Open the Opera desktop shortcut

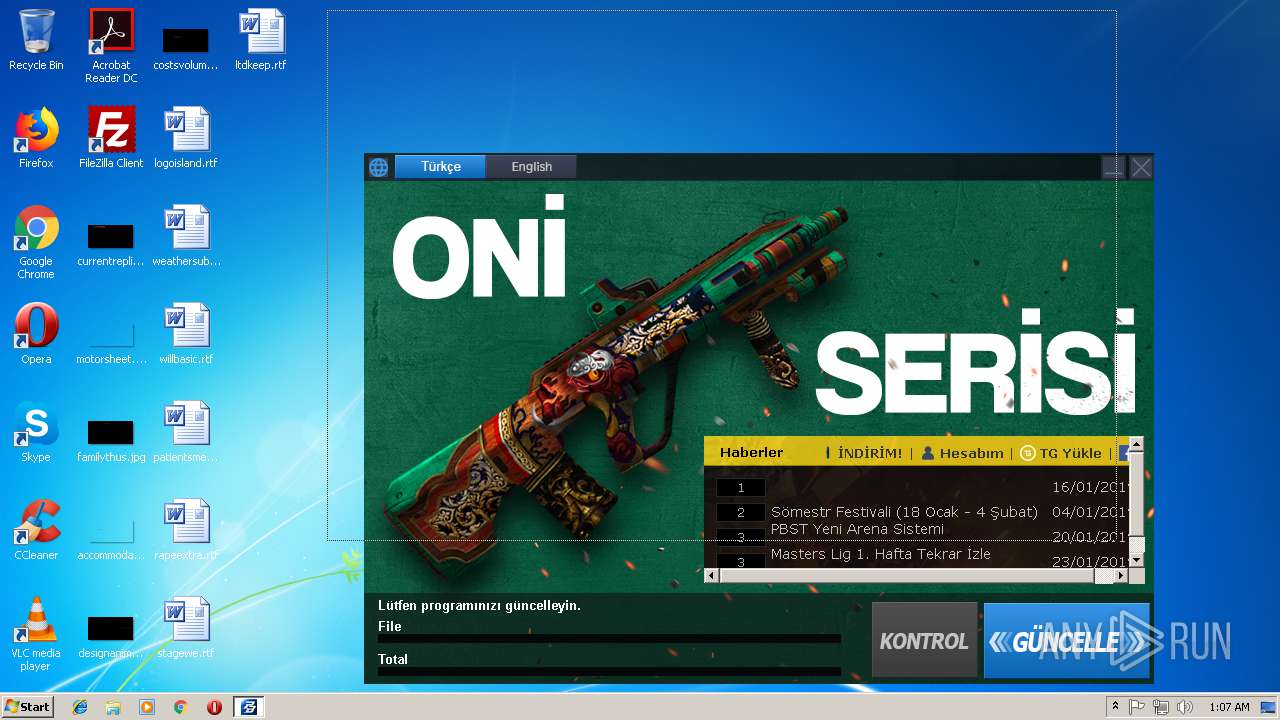coord(36,334)
